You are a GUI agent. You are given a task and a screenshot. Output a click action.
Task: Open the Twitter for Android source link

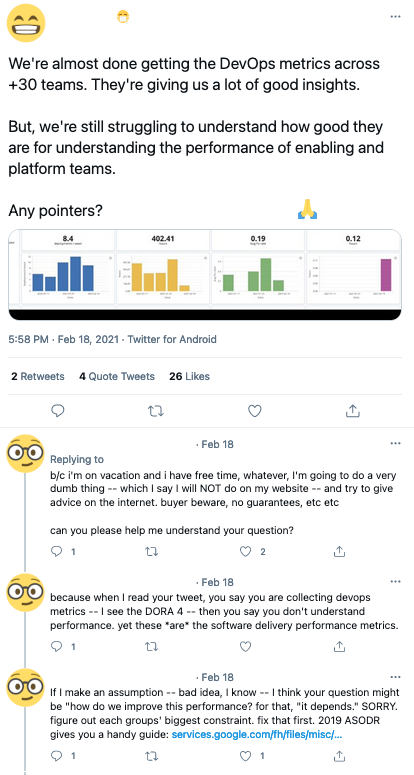click(172, 340)
